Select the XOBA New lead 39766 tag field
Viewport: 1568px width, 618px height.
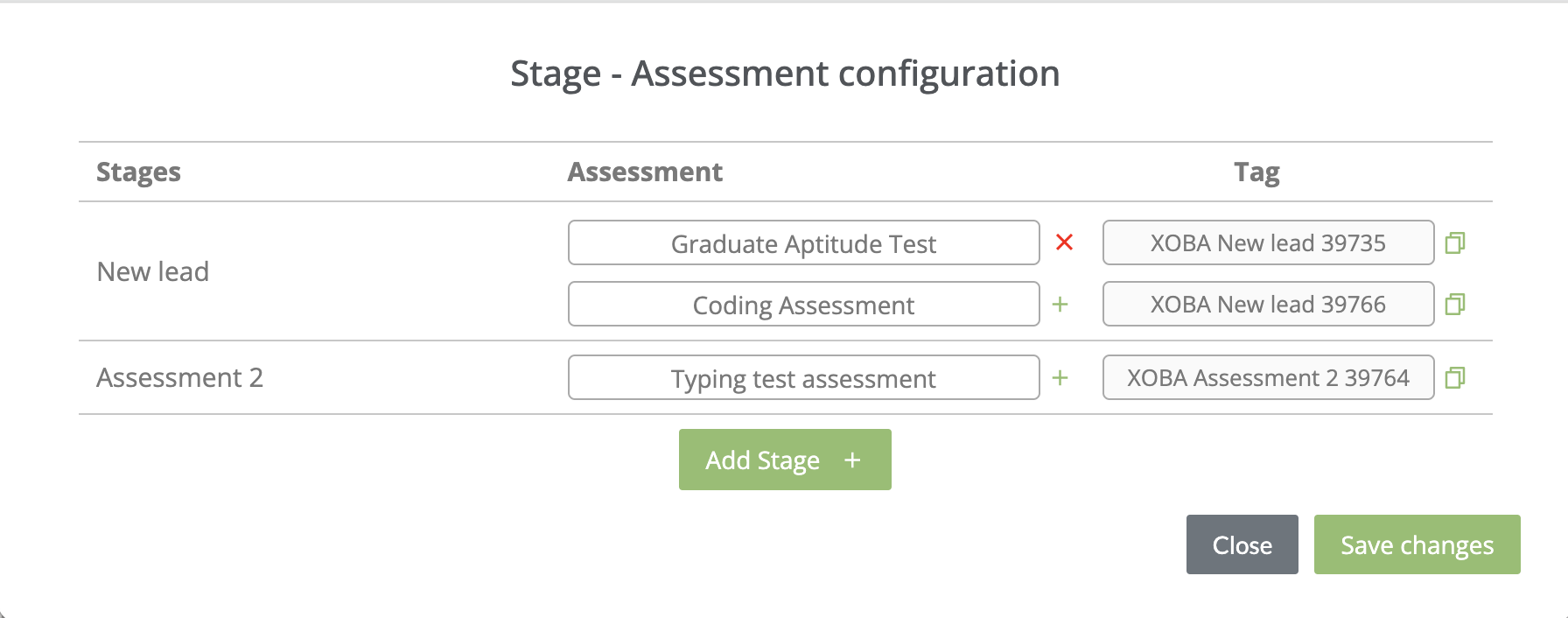(x=1268, y=304)
